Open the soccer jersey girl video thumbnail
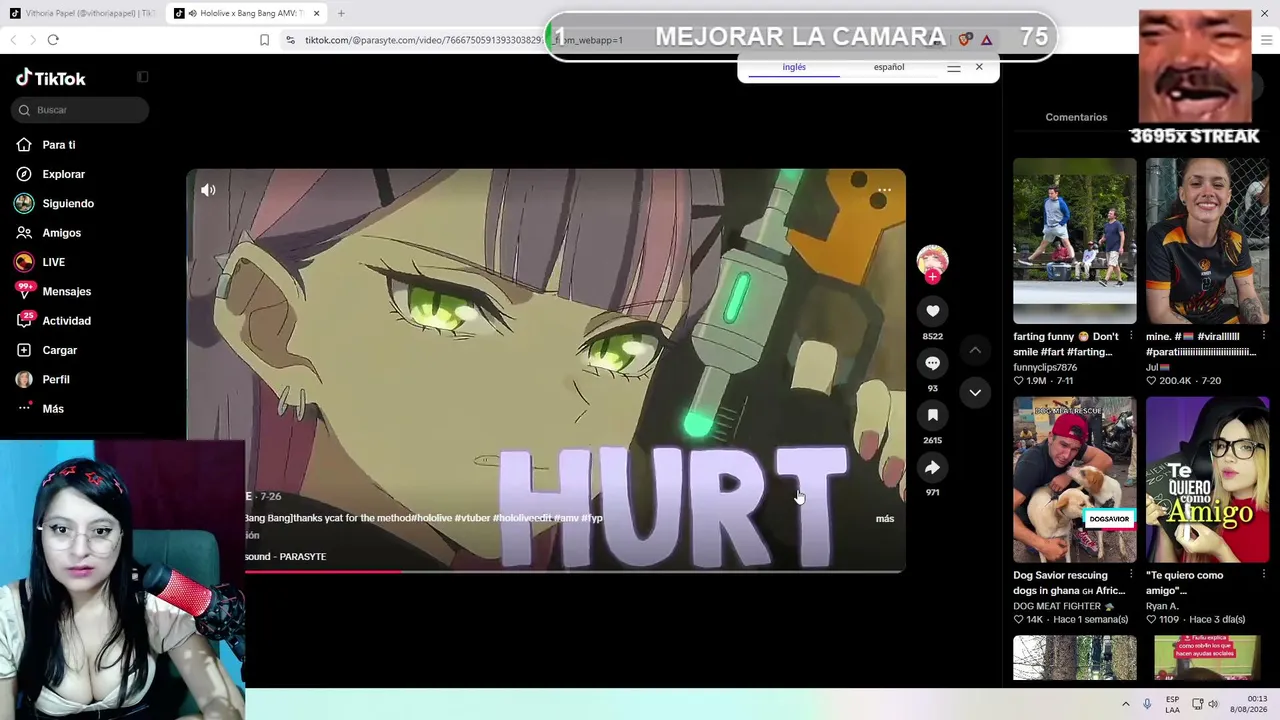 (1207, 241)
